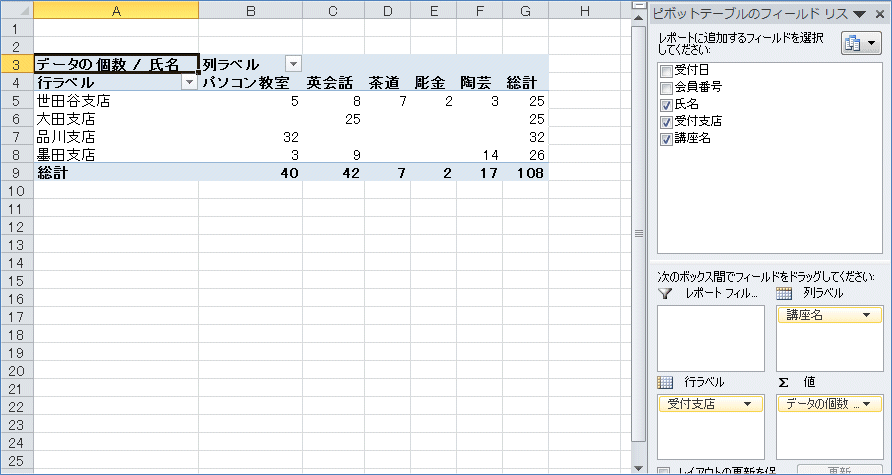892x475 pixels.
Task: Select the 大田支店 row label cell
Action: click(116, 119)
